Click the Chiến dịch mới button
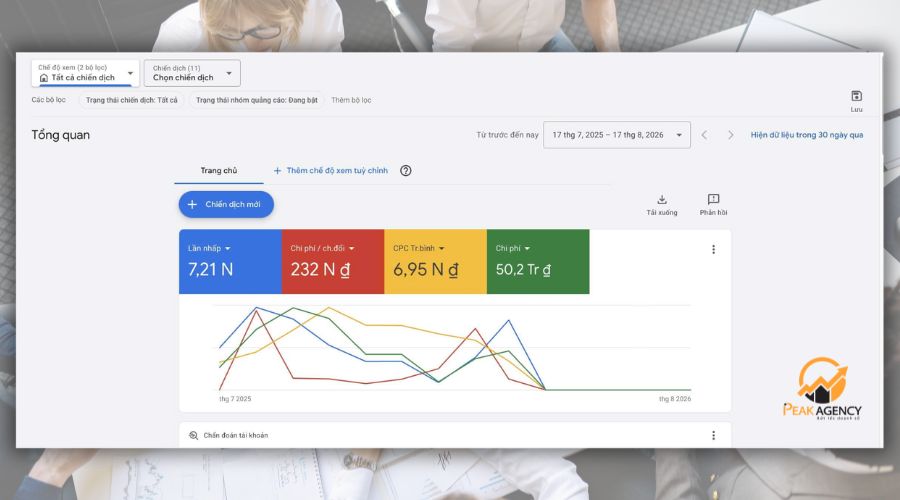The height and width of the screenshot is (500, 900). coord(226,204)
